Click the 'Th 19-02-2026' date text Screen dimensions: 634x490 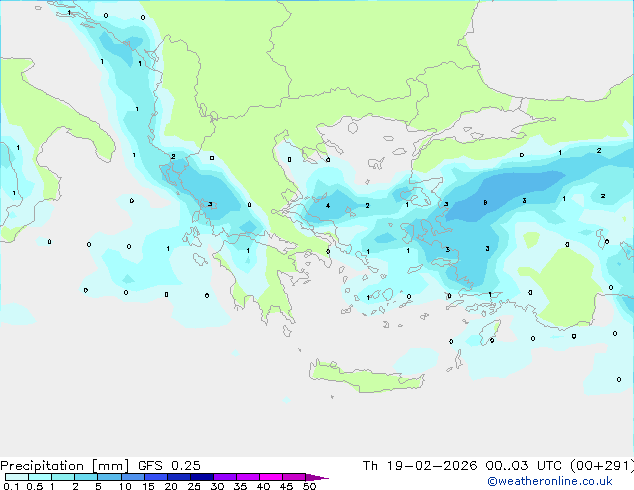[x=420, y=466]
